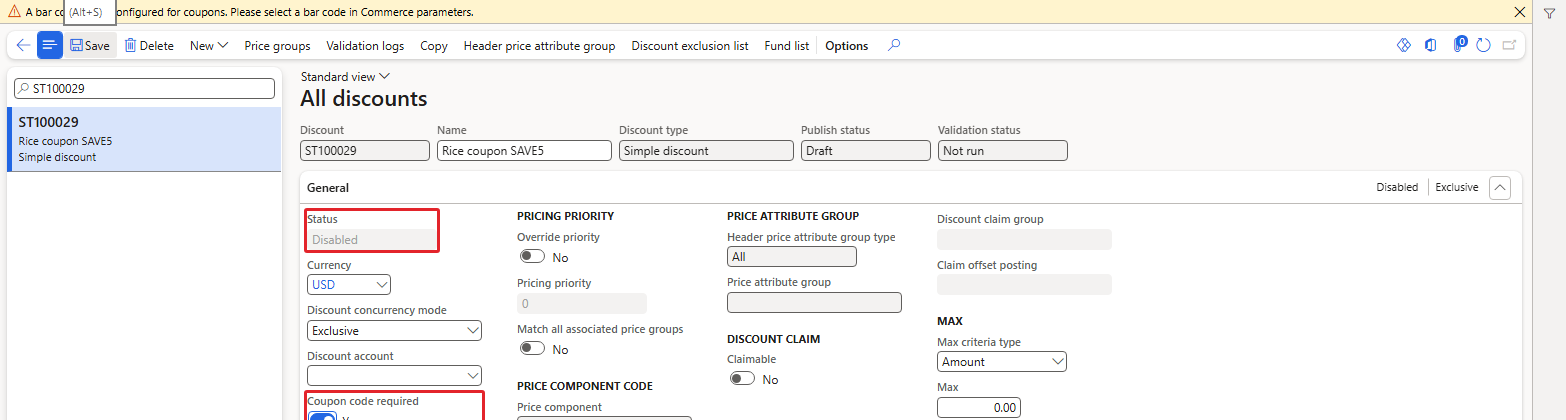Select the ST100029 discount list entry
Image resolution: width=1566 pixels, height=420 pixels.
point(144,139)
